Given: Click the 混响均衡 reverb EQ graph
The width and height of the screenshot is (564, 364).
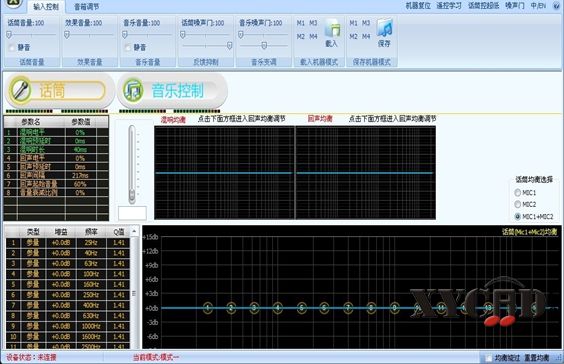Looking at the screenshot, I should pos(224,173).
